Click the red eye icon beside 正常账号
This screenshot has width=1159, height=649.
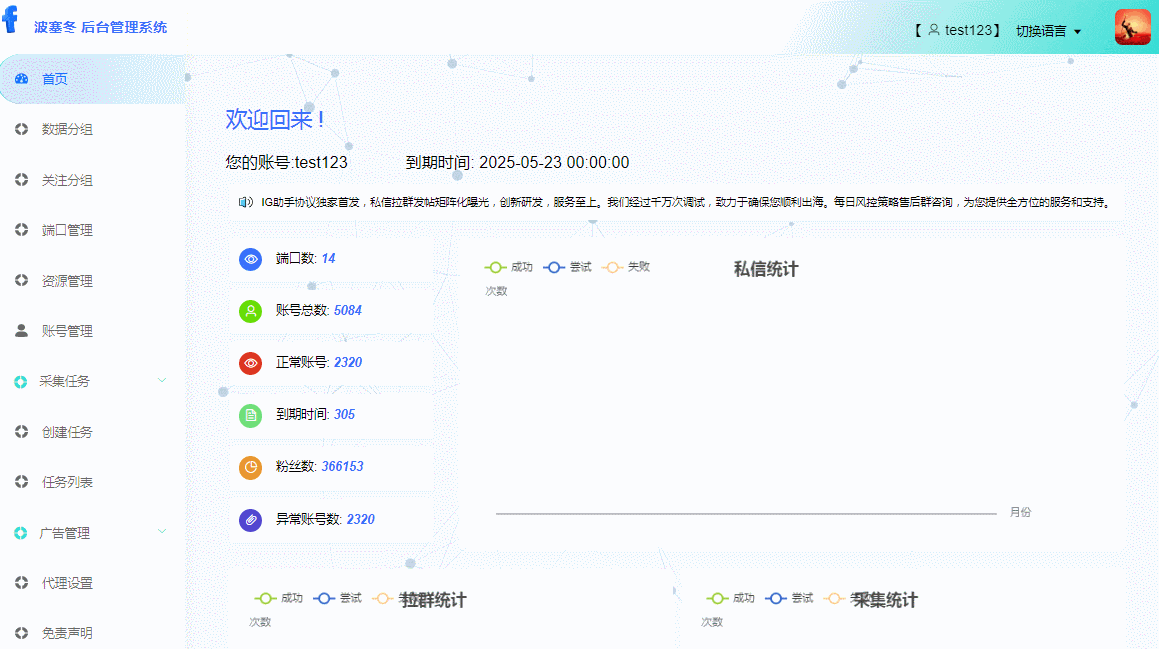tap(250, 363)
